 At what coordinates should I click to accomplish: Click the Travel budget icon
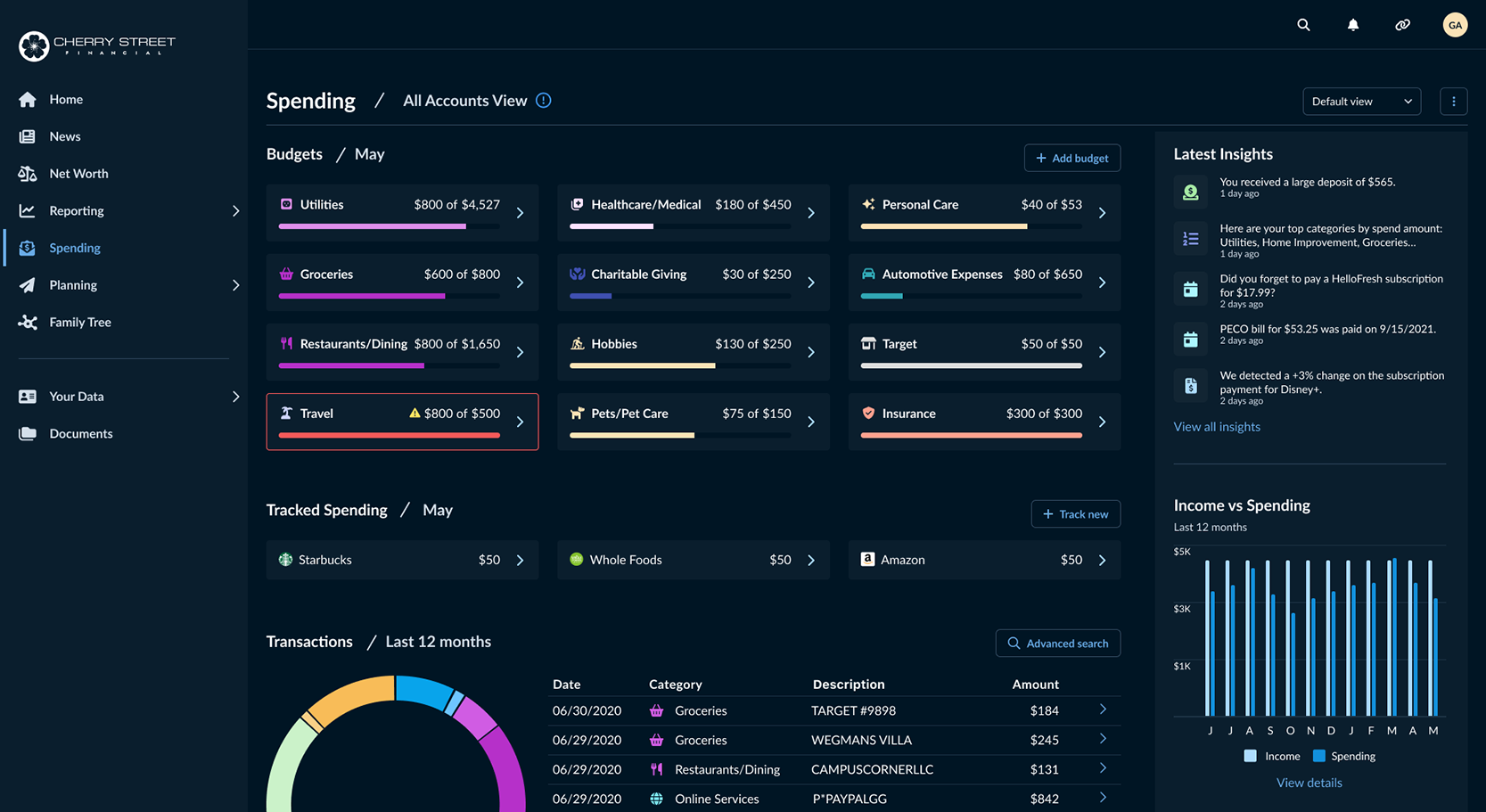coord(286,414)
